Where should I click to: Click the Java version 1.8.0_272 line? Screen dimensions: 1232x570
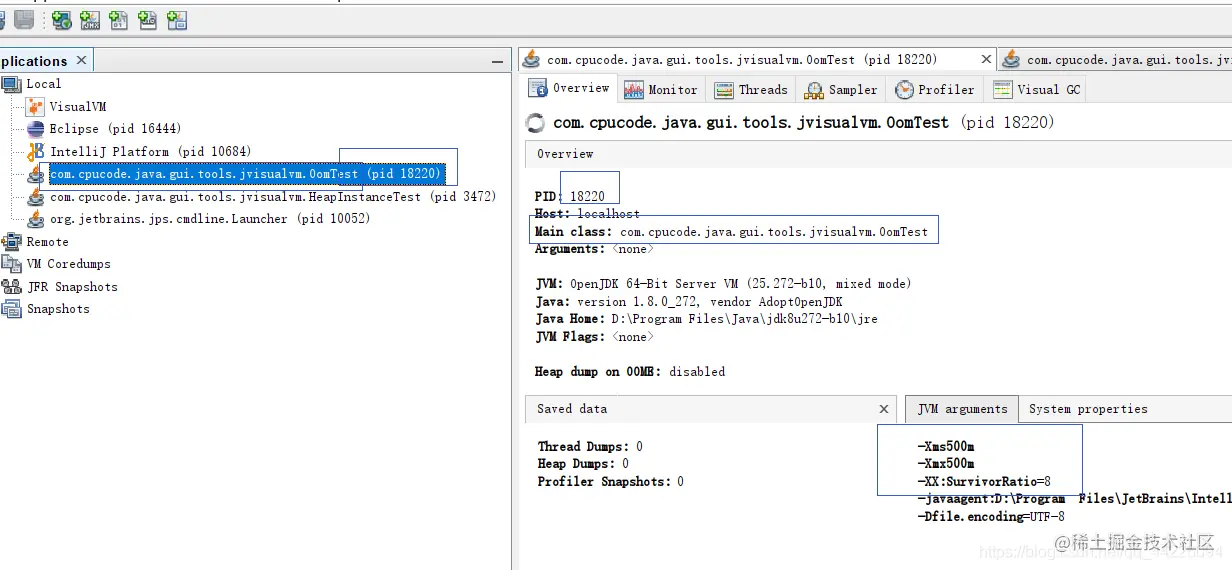pos(689,302)
